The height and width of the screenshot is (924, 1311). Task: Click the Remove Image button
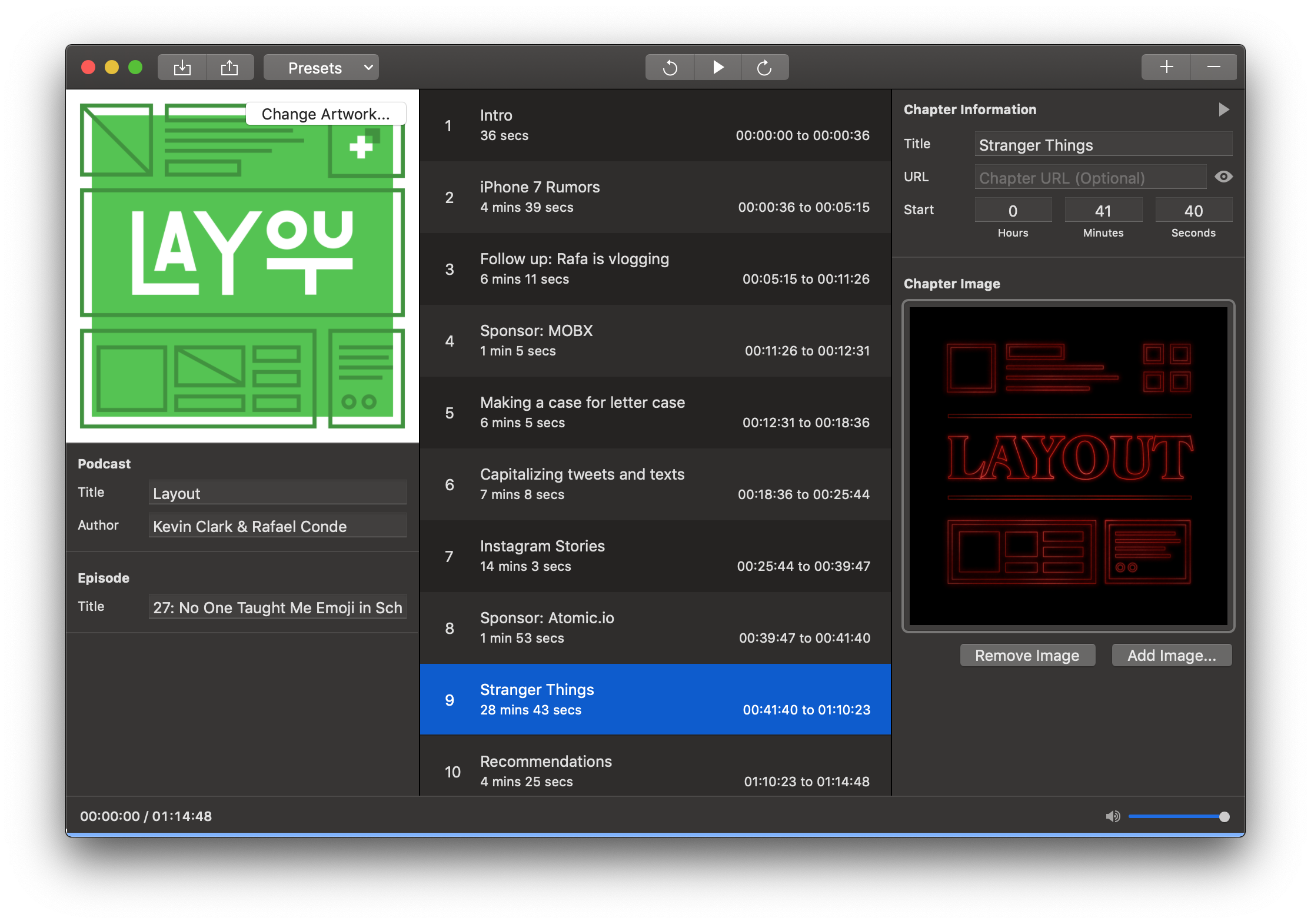1027,655
